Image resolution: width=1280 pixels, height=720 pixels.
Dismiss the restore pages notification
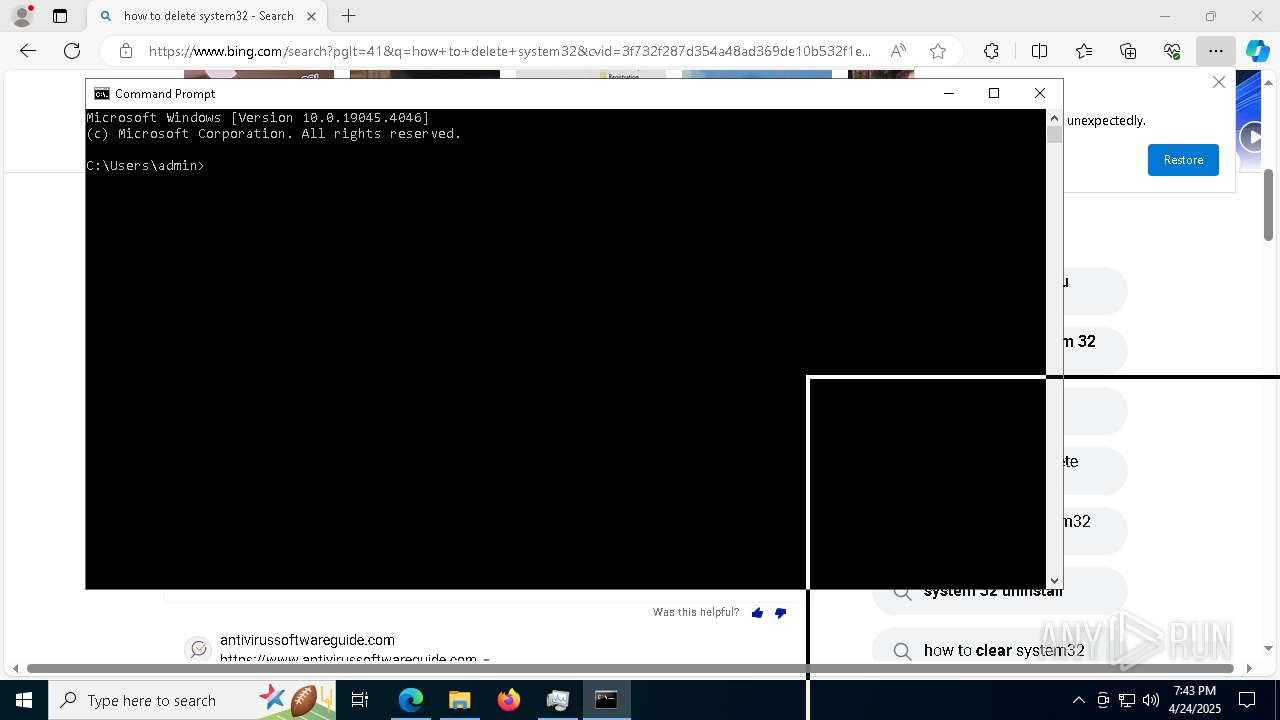(1218, 82)
